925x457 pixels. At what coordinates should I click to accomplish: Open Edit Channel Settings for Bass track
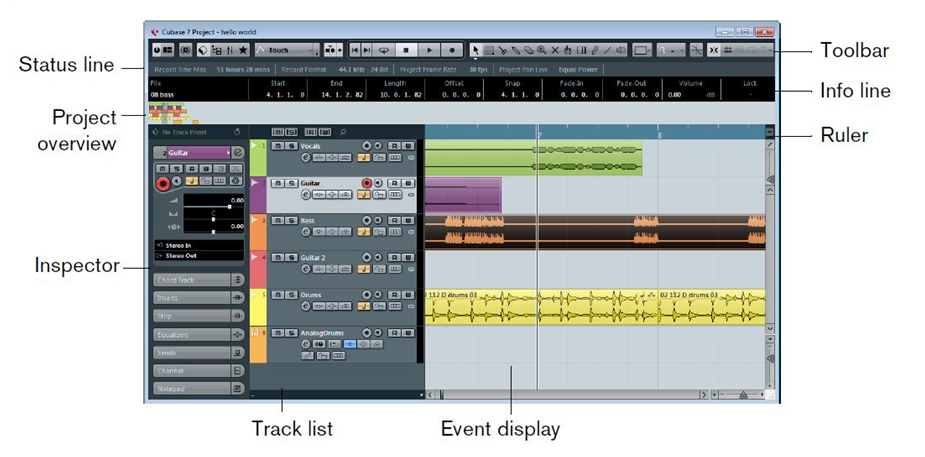306,232
